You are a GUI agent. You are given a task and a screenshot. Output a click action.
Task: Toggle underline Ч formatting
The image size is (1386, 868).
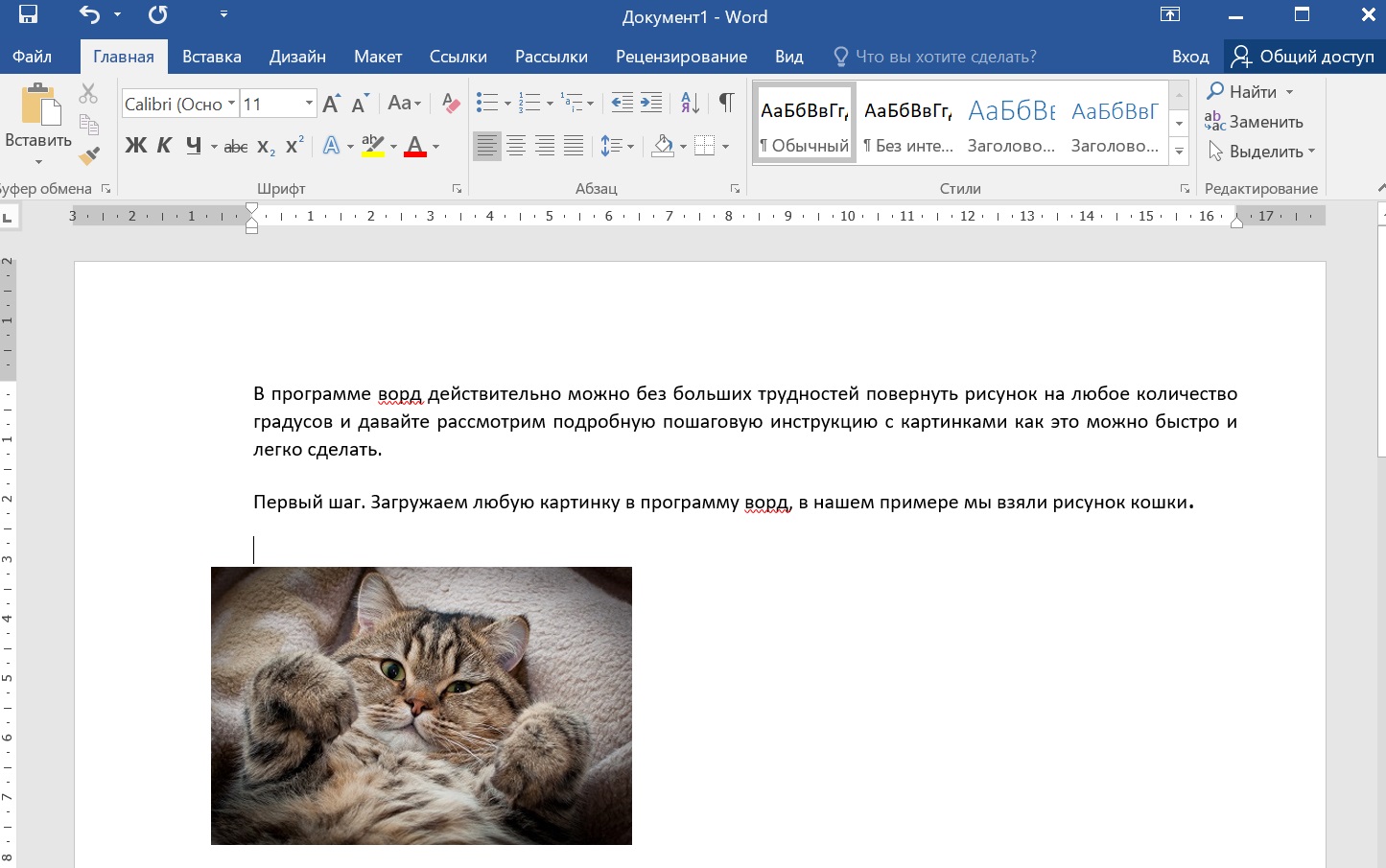[194, 146]
